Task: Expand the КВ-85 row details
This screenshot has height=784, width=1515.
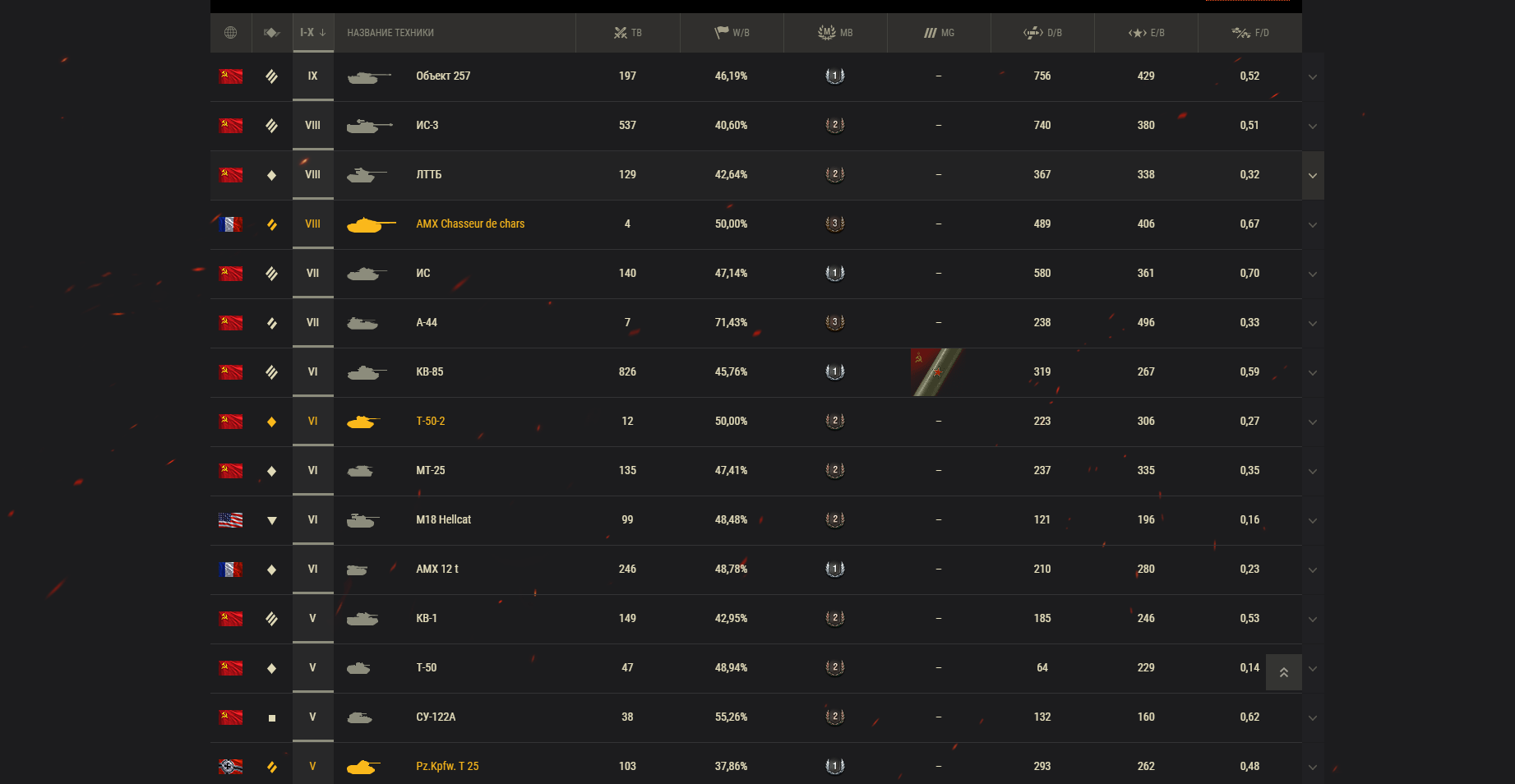Action: pyautogui.click(x=1313, y=372)
